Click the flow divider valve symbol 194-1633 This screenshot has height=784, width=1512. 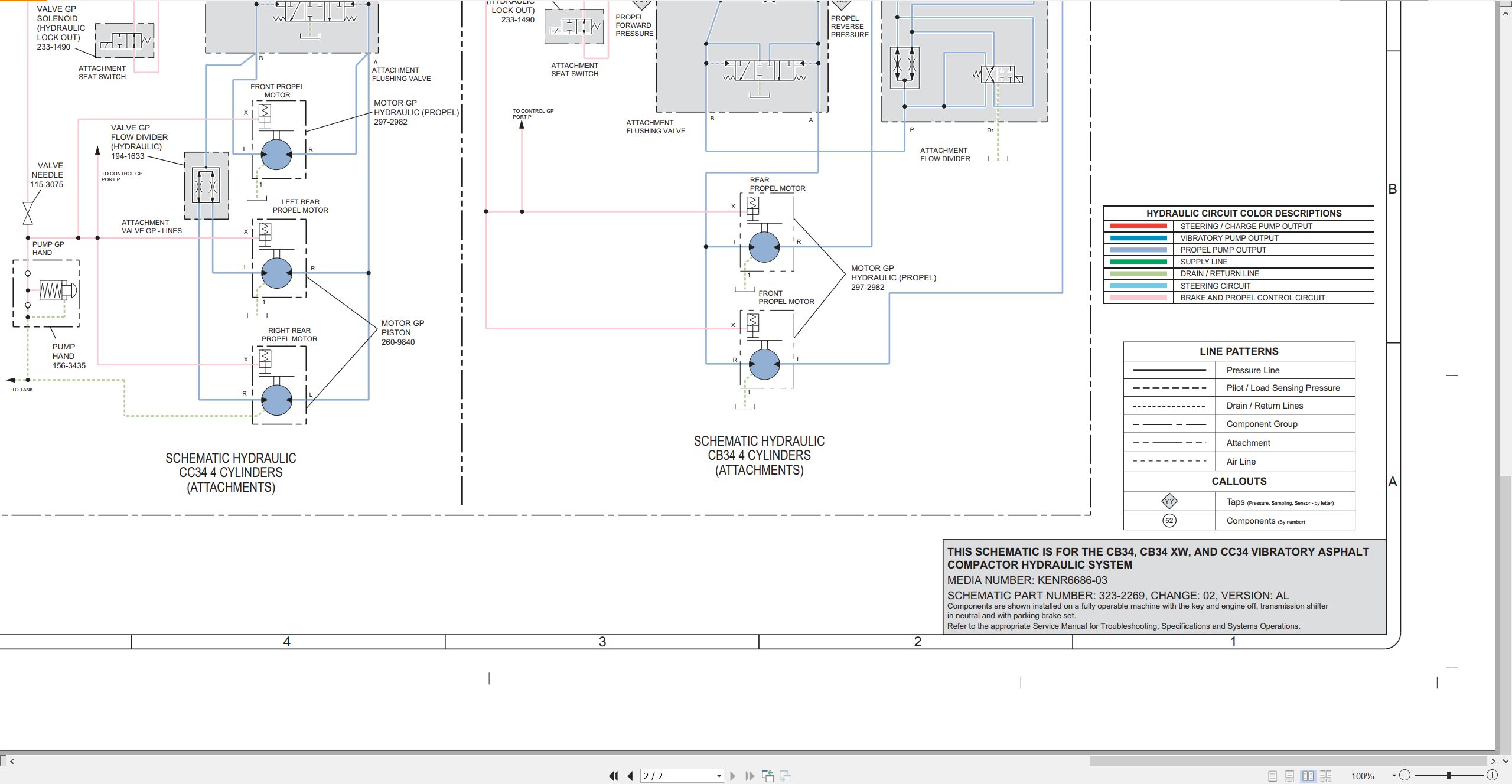(206, 185)
